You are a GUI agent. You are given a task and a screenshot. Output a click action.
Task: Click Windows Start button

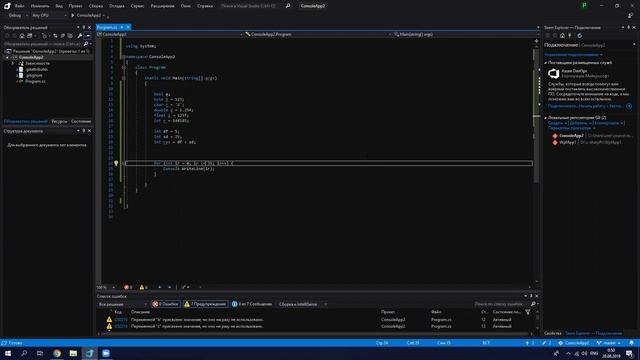click(x=8, y=353)
